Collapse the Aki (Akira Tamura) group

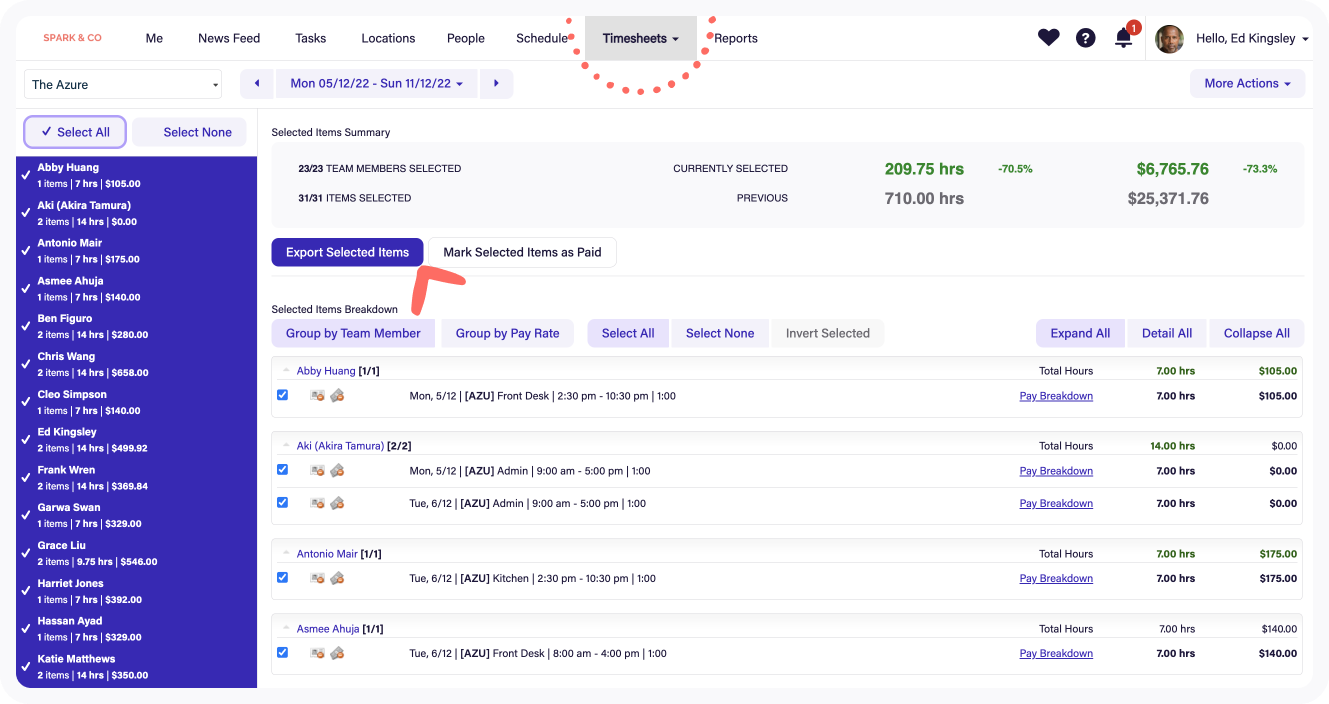tap(287, 446)
